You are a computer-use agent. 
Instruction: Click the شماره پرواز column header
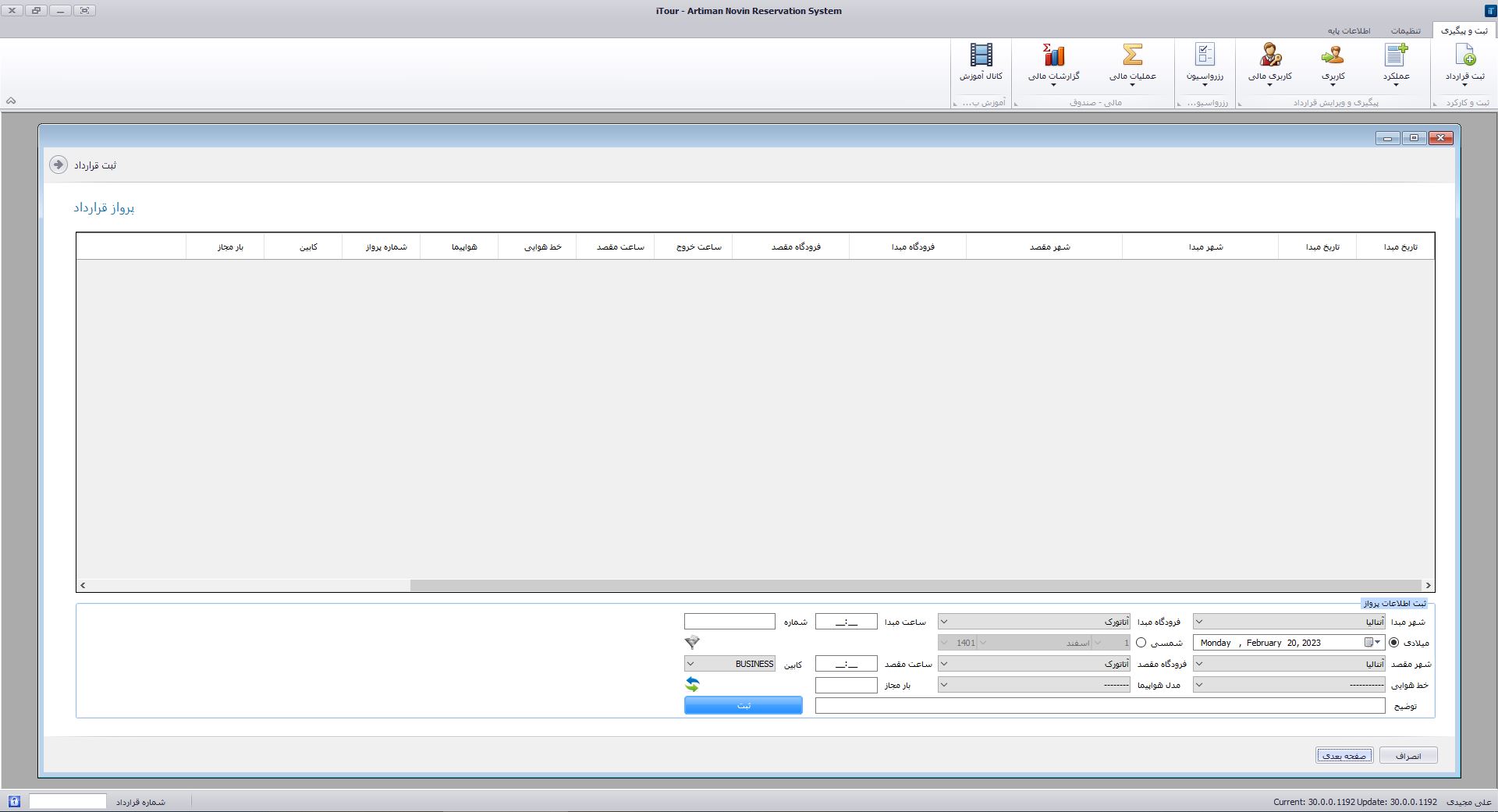coord(381,246)
